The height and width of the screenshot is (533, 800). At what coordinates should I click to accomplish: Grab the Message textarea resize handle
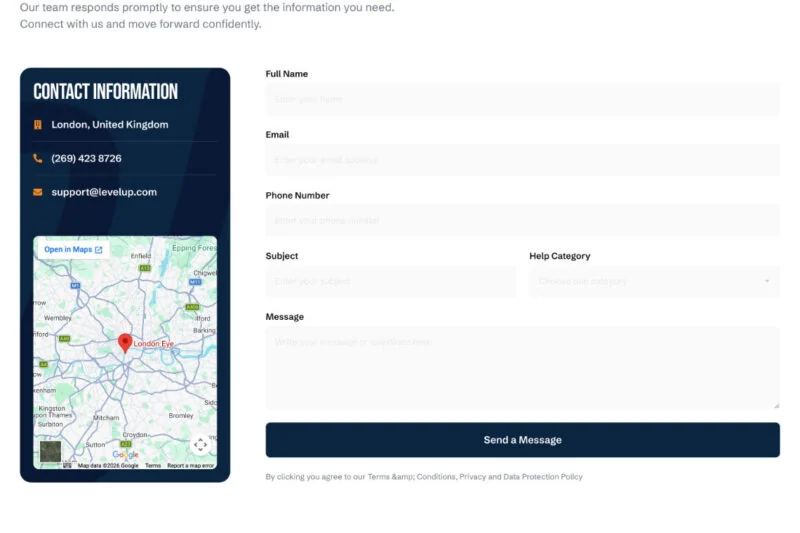pos(776,406)
